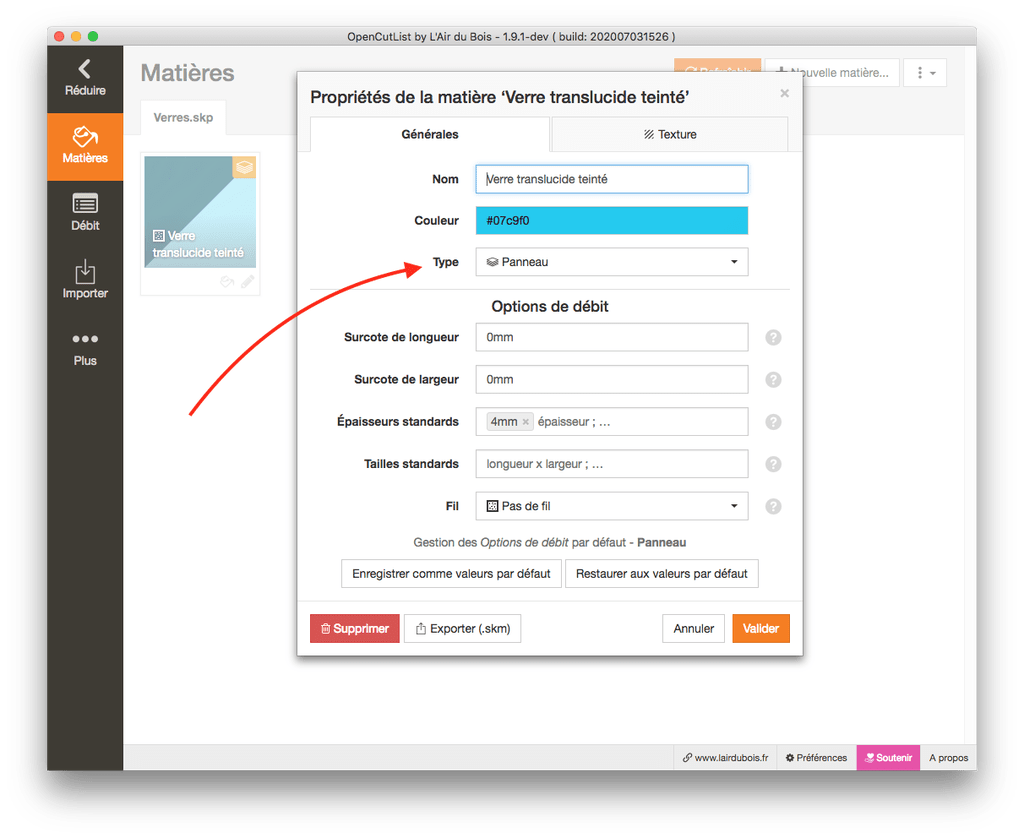Open the Fil dropdown showing Pas de fil
The width and height of the screenshot is (1024, 838).
point(612,506)
